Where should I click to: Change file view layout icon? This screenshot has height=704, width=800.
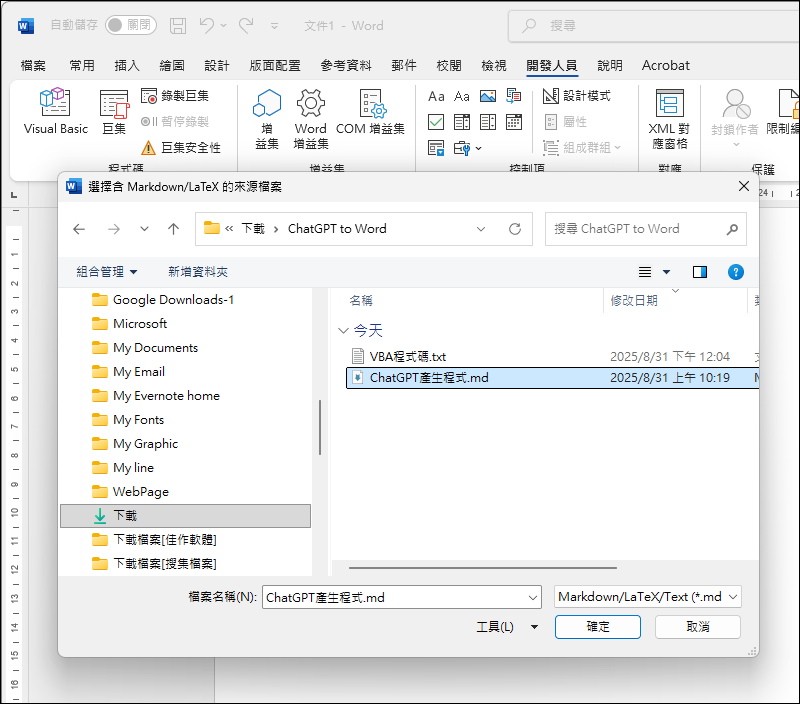coord(645,272)
